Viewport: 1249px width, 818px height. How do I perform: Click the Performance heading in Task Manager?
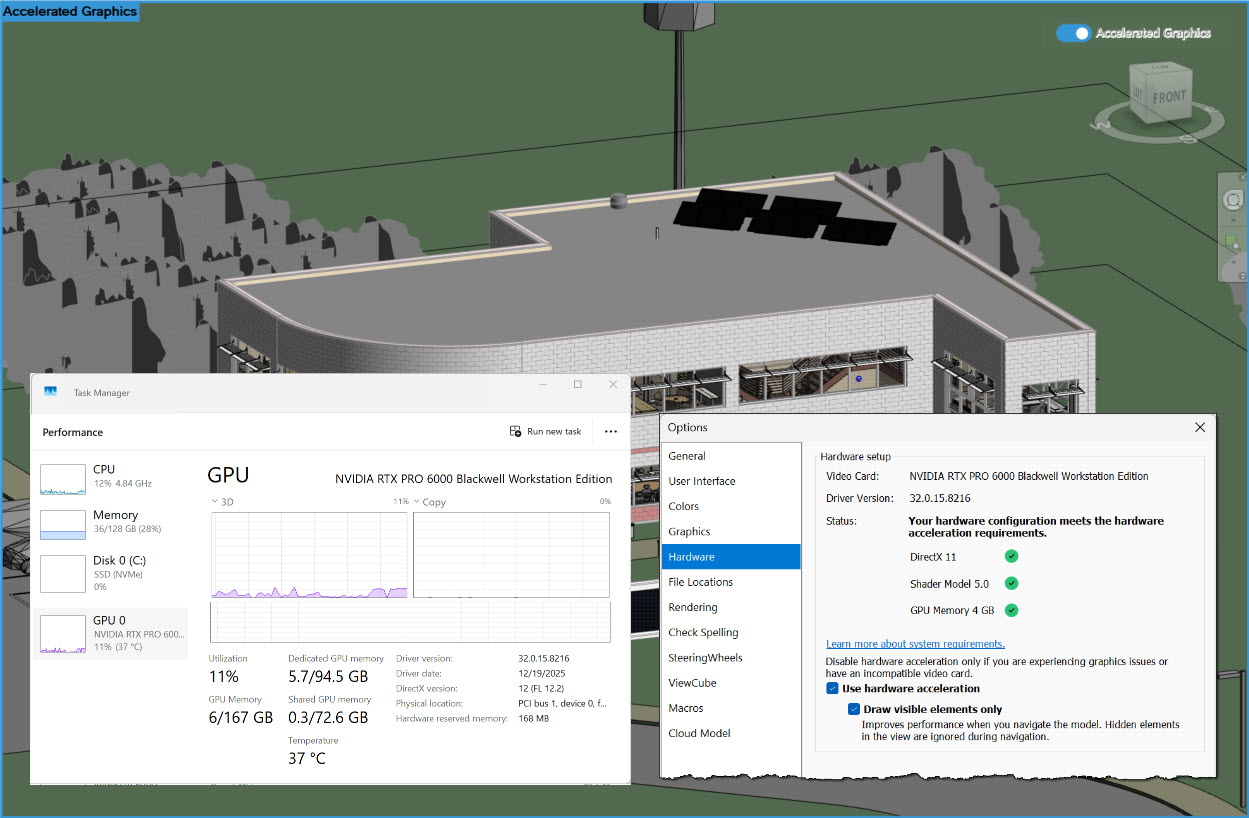point(73,432)
